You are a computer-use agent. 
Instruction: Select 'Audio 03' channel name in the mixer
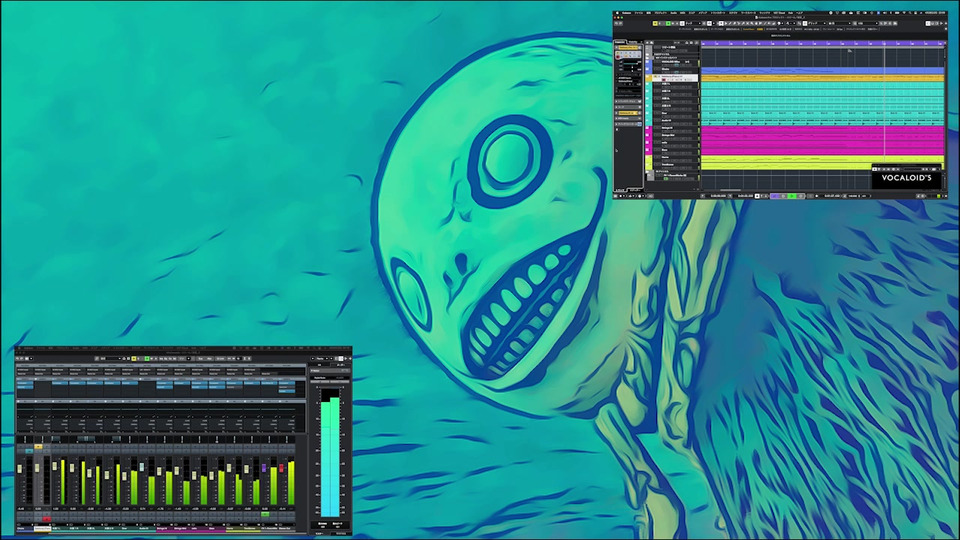pyautogui.click(x=148, y=528)
